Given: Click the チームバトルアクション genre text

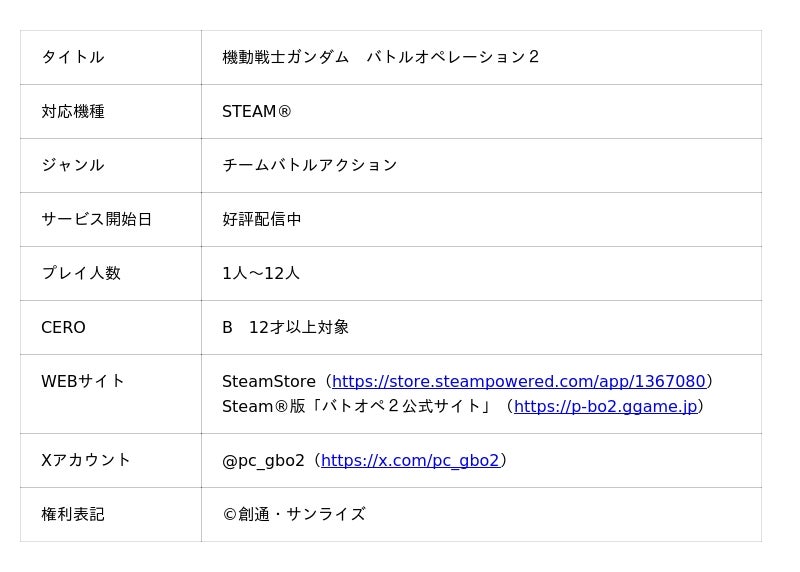Looking at the screenshot, I should click(310, 166).
